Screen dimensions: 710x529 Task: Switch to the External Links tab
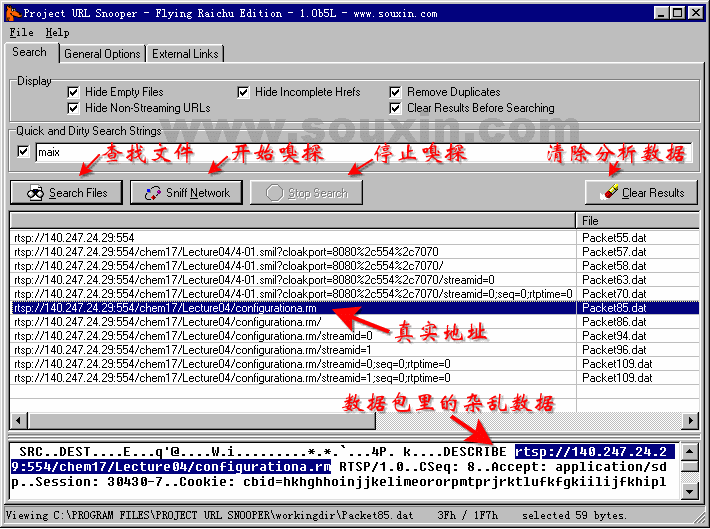[x=185, y=54]
